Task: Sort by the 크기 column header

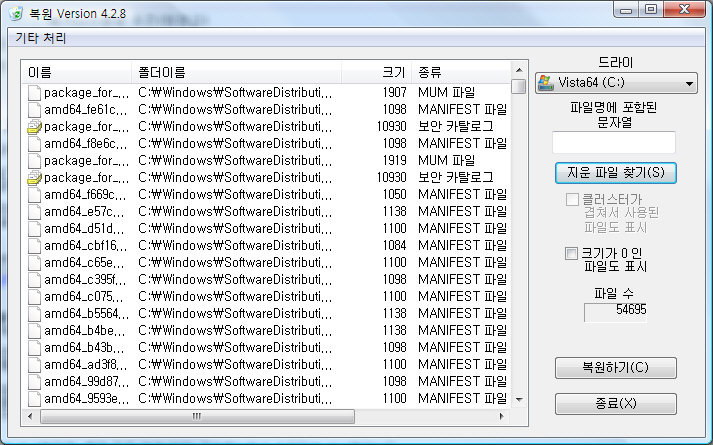Action: pos(377,73)
